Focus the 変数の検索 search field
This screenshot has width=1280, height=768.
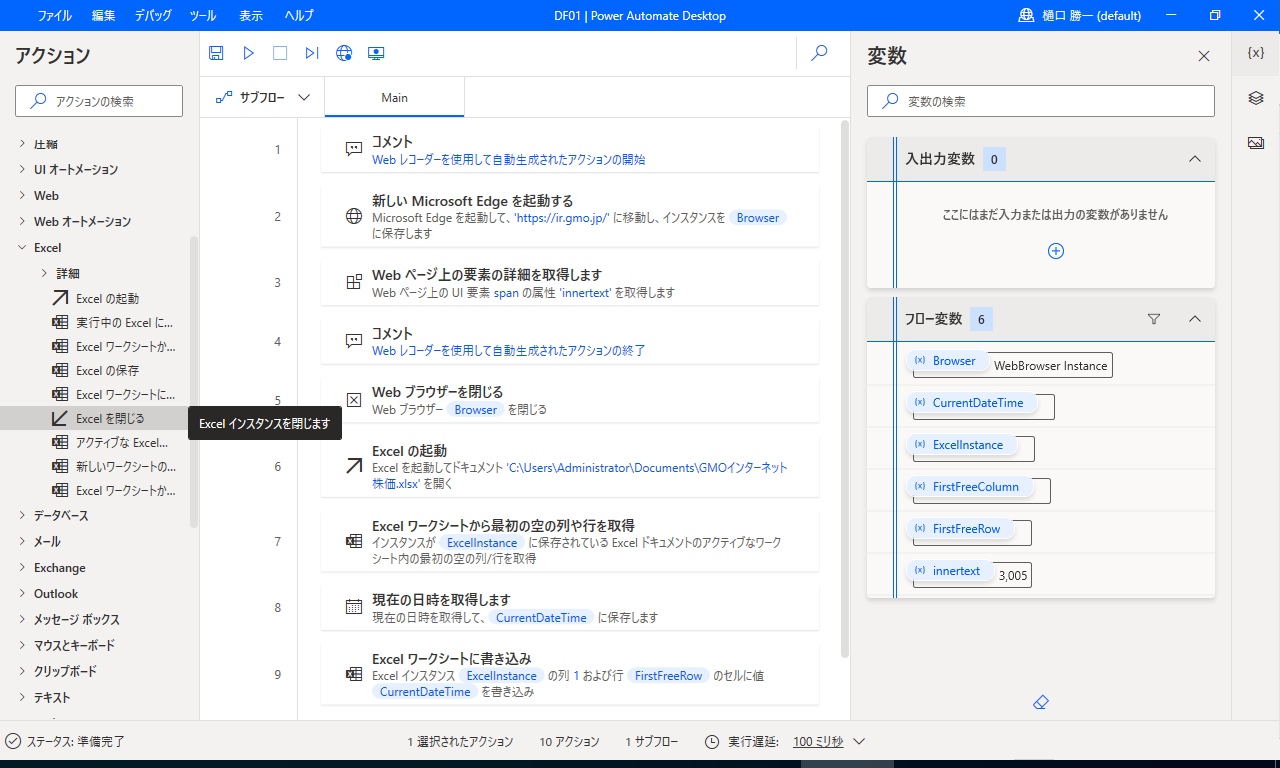(x=1040, y=101)
